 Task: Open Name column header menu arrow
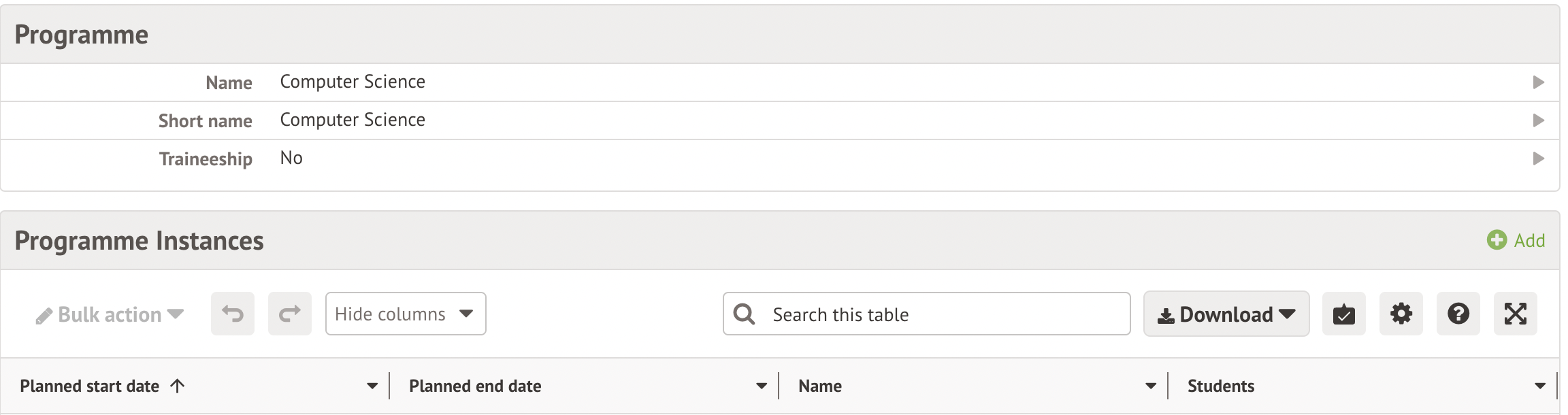click(x=1151, y=386)
